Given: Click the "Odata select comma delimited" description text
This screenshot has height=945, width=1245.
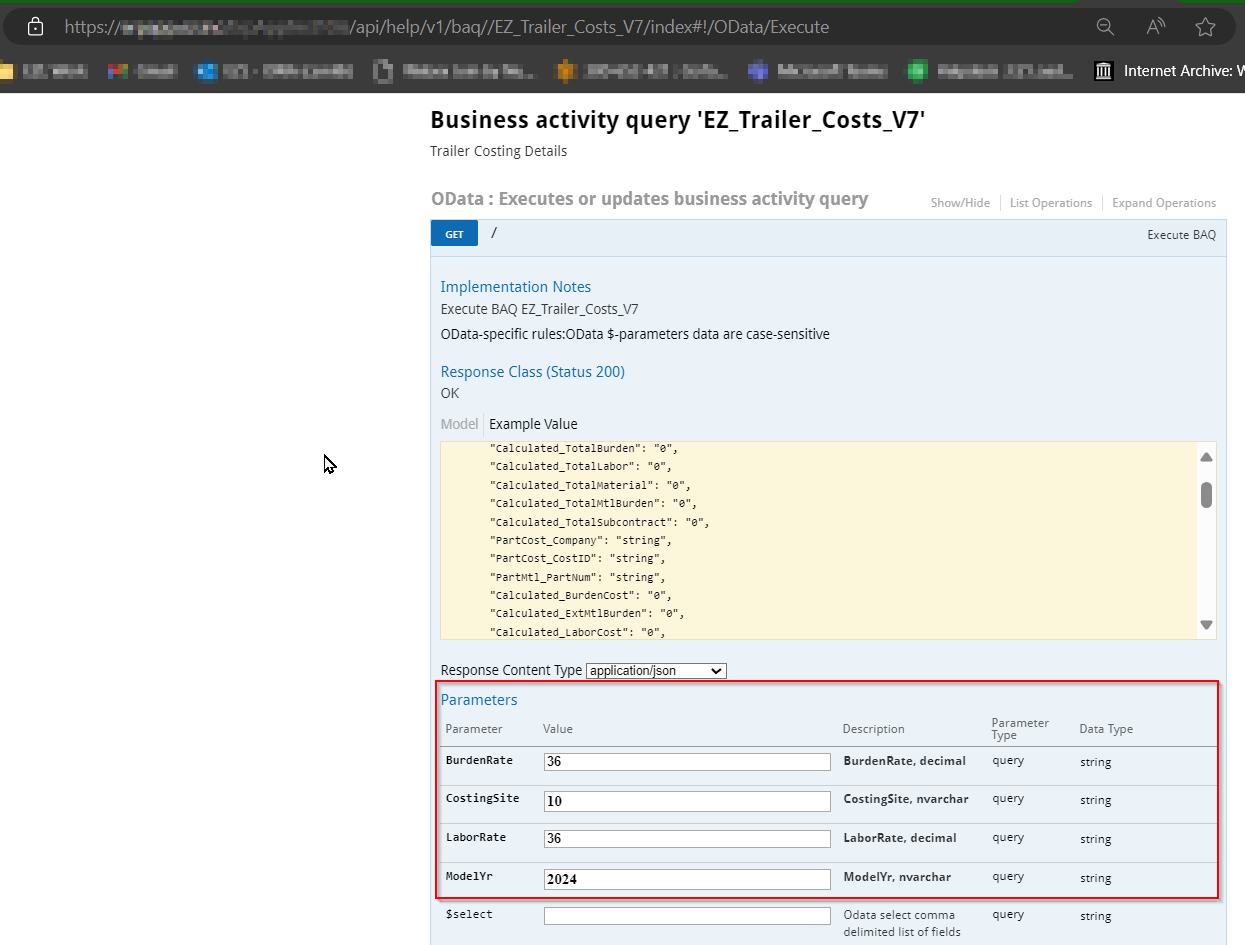Looking at the screenshot, I should 902,923.
